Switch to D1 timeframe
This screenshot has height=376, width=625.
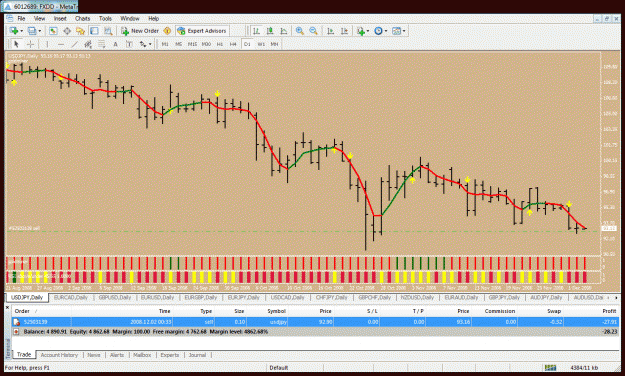pyautogui.click(x=247, y=44)
